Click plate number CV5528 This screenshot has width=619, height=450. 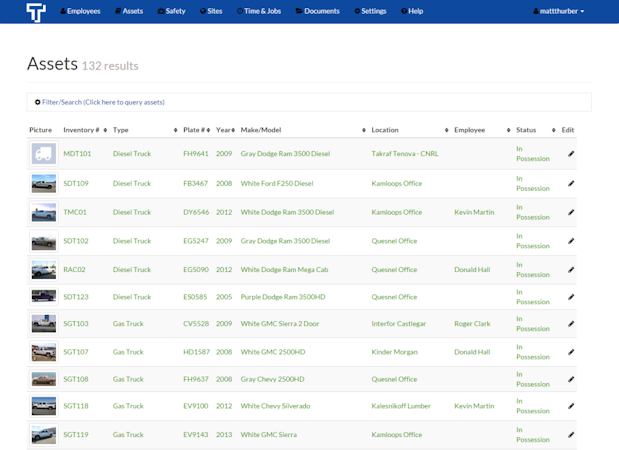(x=196, y=324)
